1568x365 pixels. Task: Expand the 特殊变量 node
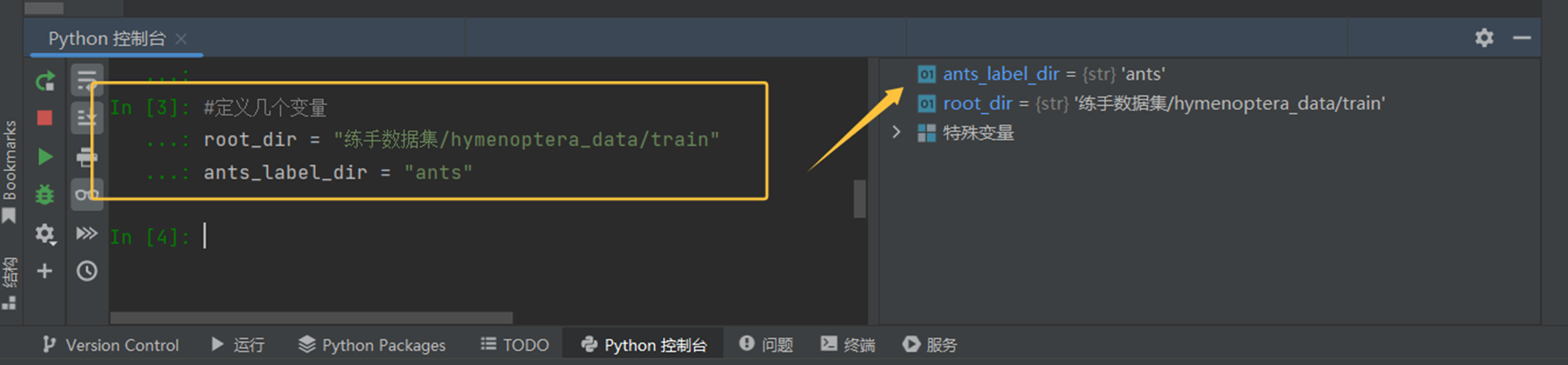tap(896, 132)
